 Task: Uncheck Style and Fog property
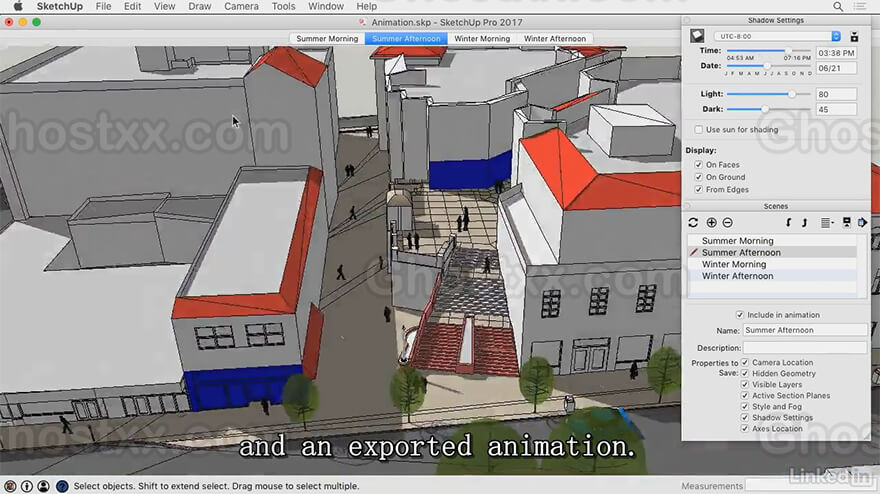(x=745, y=406)
